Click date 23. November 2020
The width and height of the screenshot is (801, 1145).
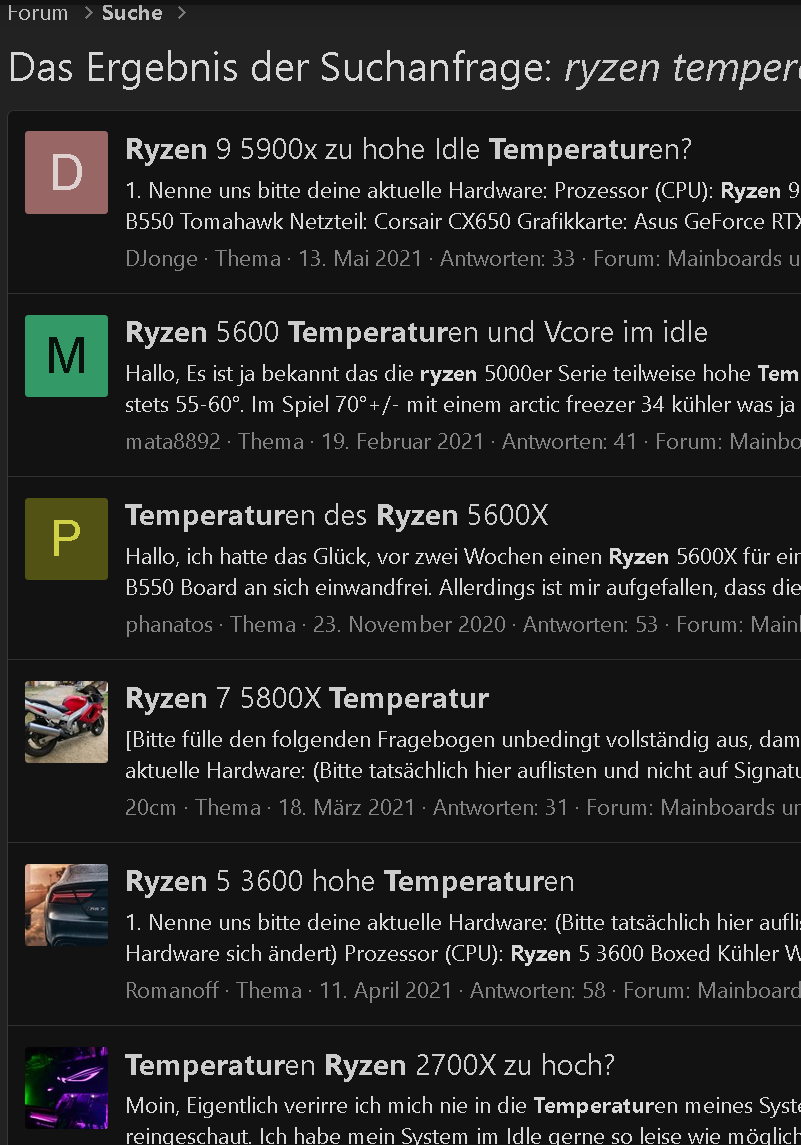click(409, 625)
